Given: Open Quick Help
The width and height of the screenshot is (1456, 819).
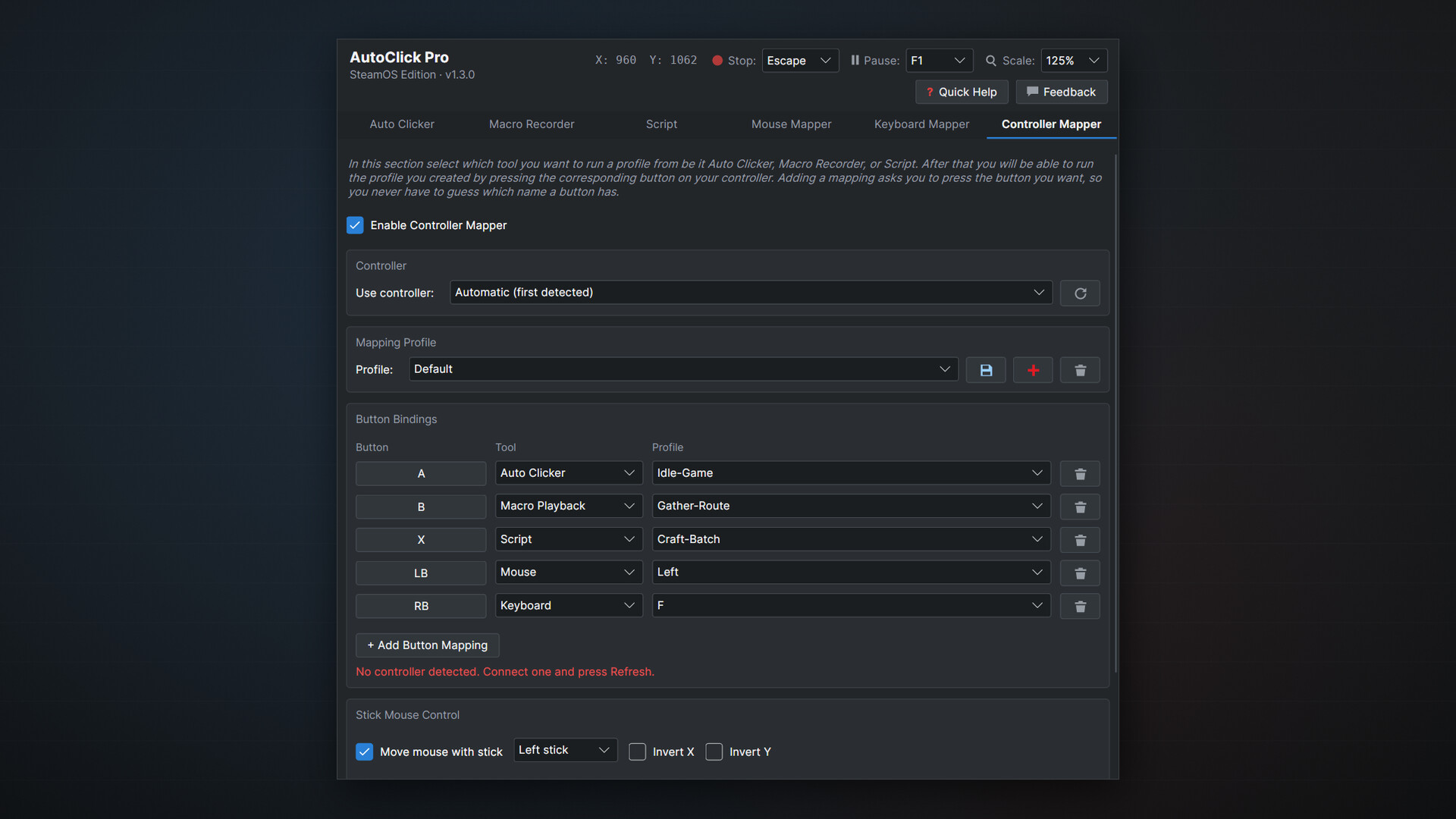Looking at the screenshot, I should tap(962, 92).
